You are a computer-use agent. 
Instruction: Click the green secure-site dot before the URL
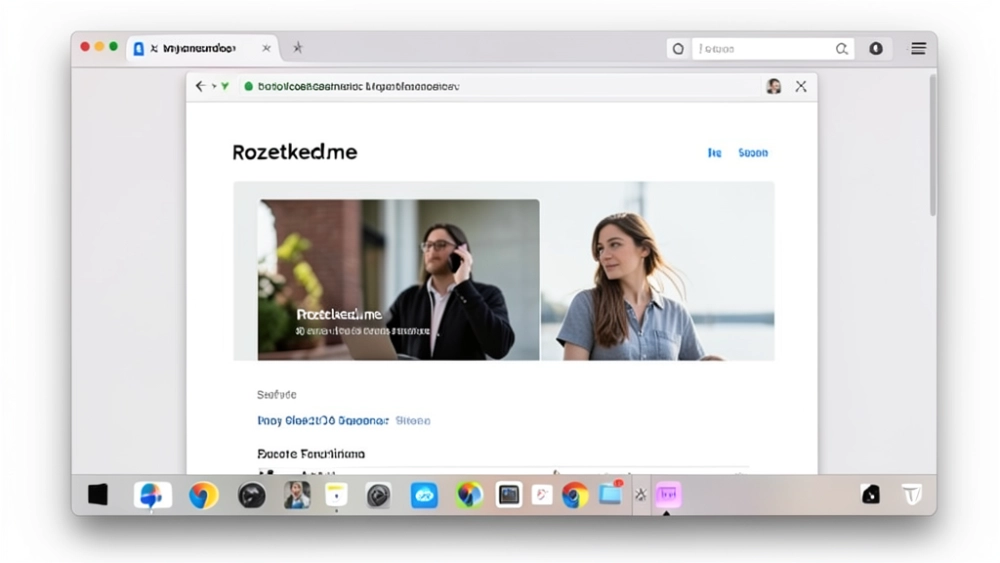point(248,87)
